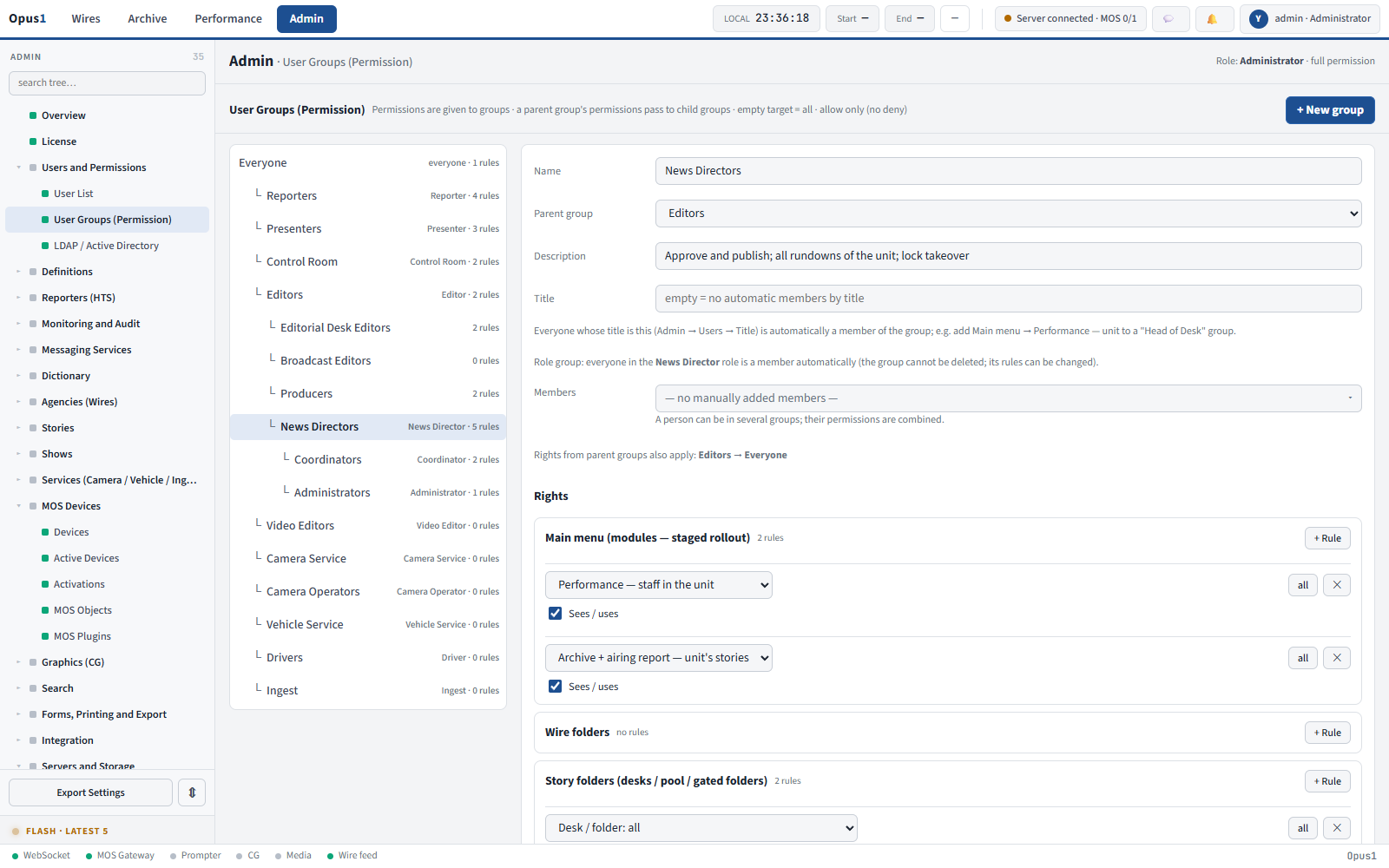Open the Parent group dropdown
This screenshot has height=868, width=1389.
tap(1008, 214)
